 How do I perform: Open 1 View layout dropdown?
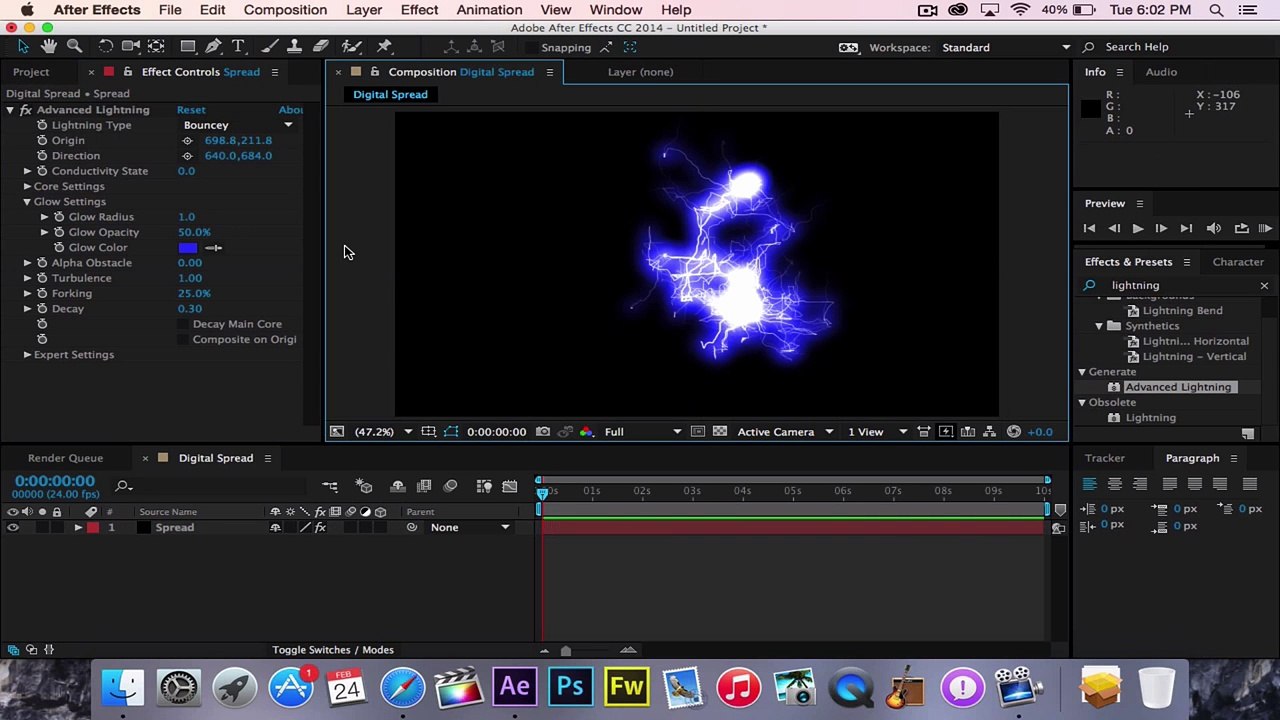click(877, 432)
